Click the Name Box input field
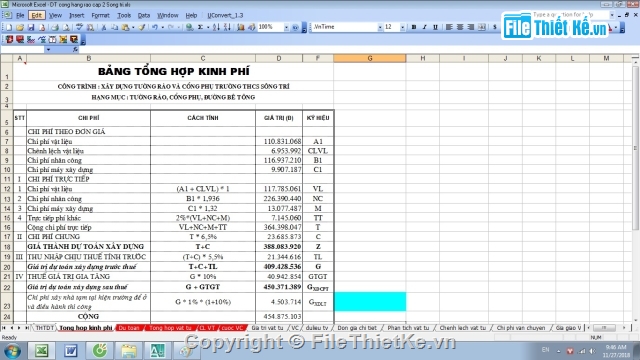Image resolution: width=640 pixels, height=360 pixels. coord(22,49)
